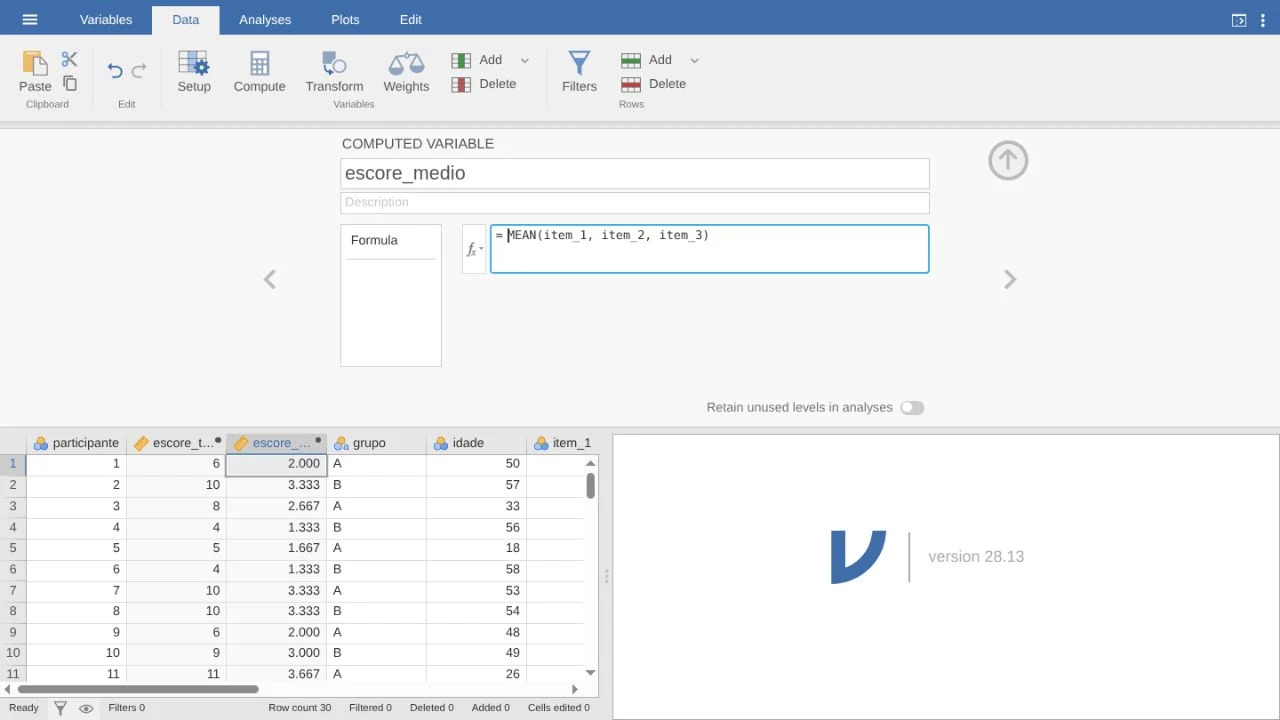The width and height of the screenshot is (1280, 720).
Task: Click the Description input field
Action: tap(635, 202)
